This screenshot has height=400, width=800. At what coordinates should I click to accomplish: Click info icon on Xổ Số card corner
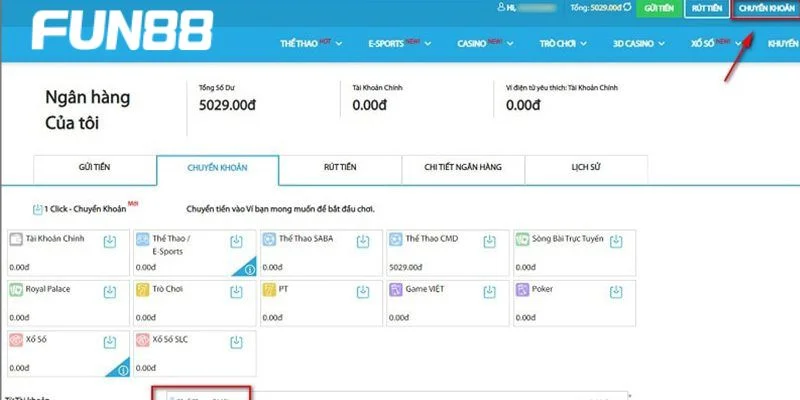[122, 369]
